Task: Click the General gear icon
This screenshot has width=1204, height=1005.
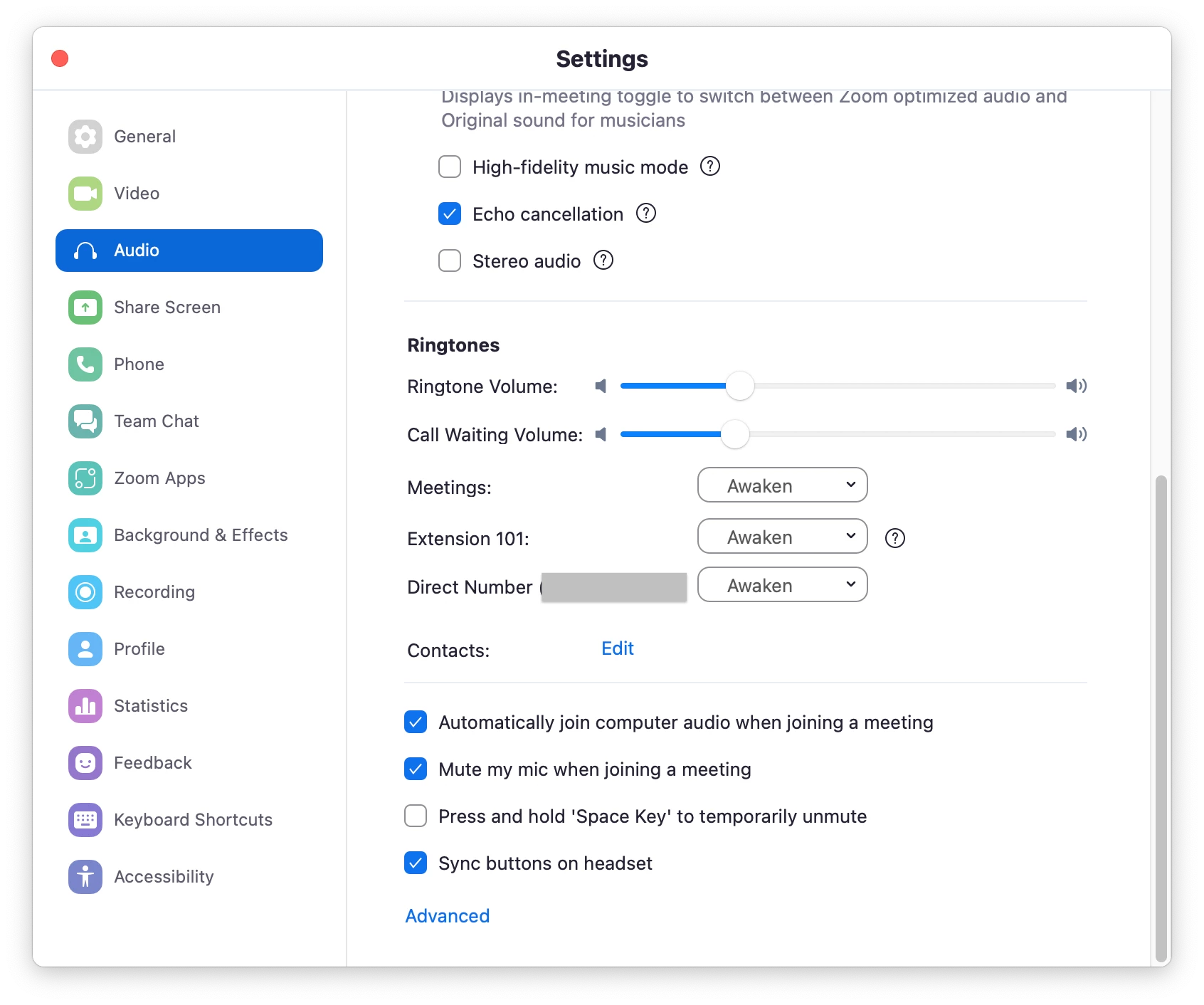Action: [85, 137]
